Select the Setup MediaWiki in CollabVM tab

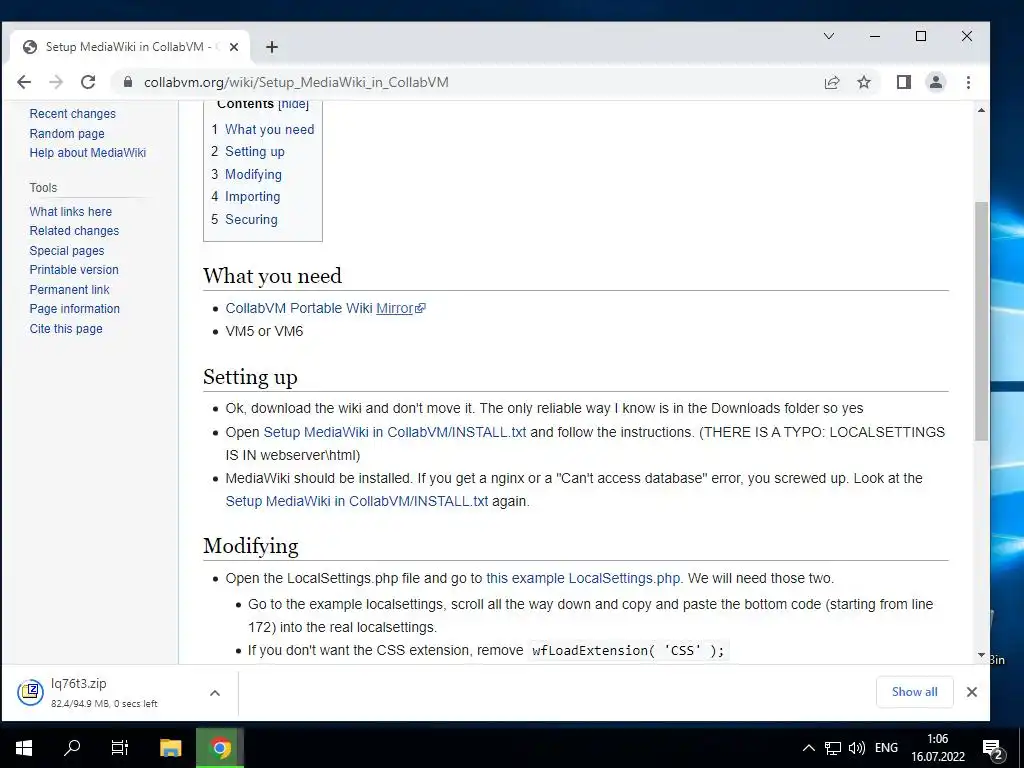[x=131, y=47]
